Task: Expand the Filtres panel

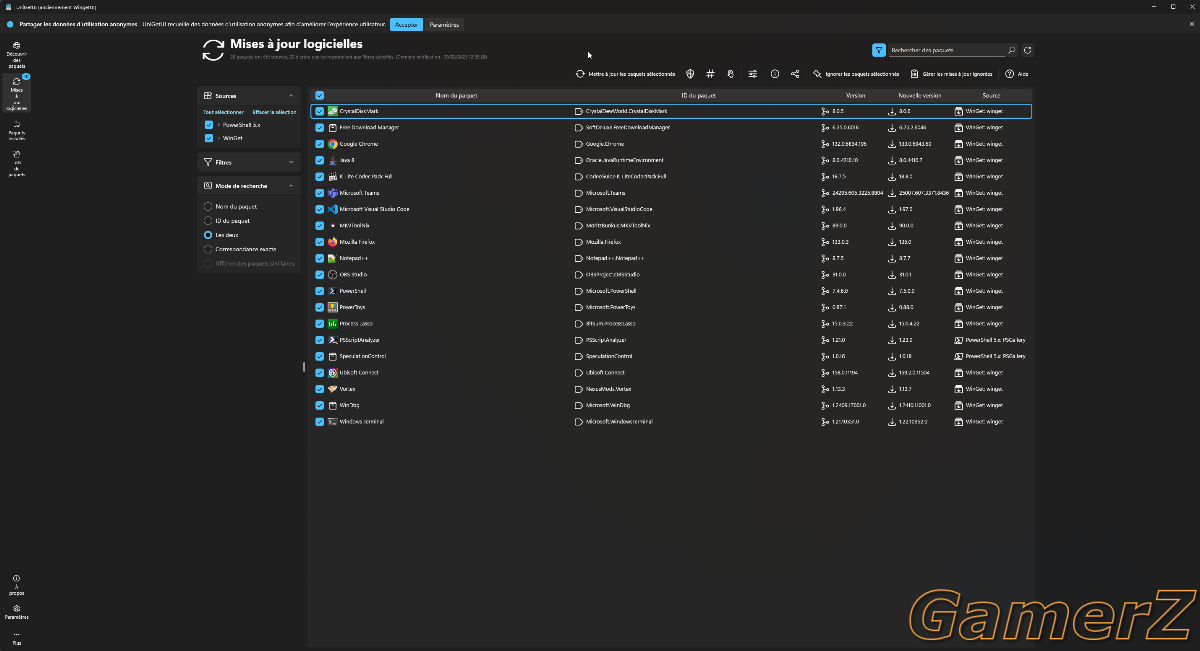Action: coord(291,162)
